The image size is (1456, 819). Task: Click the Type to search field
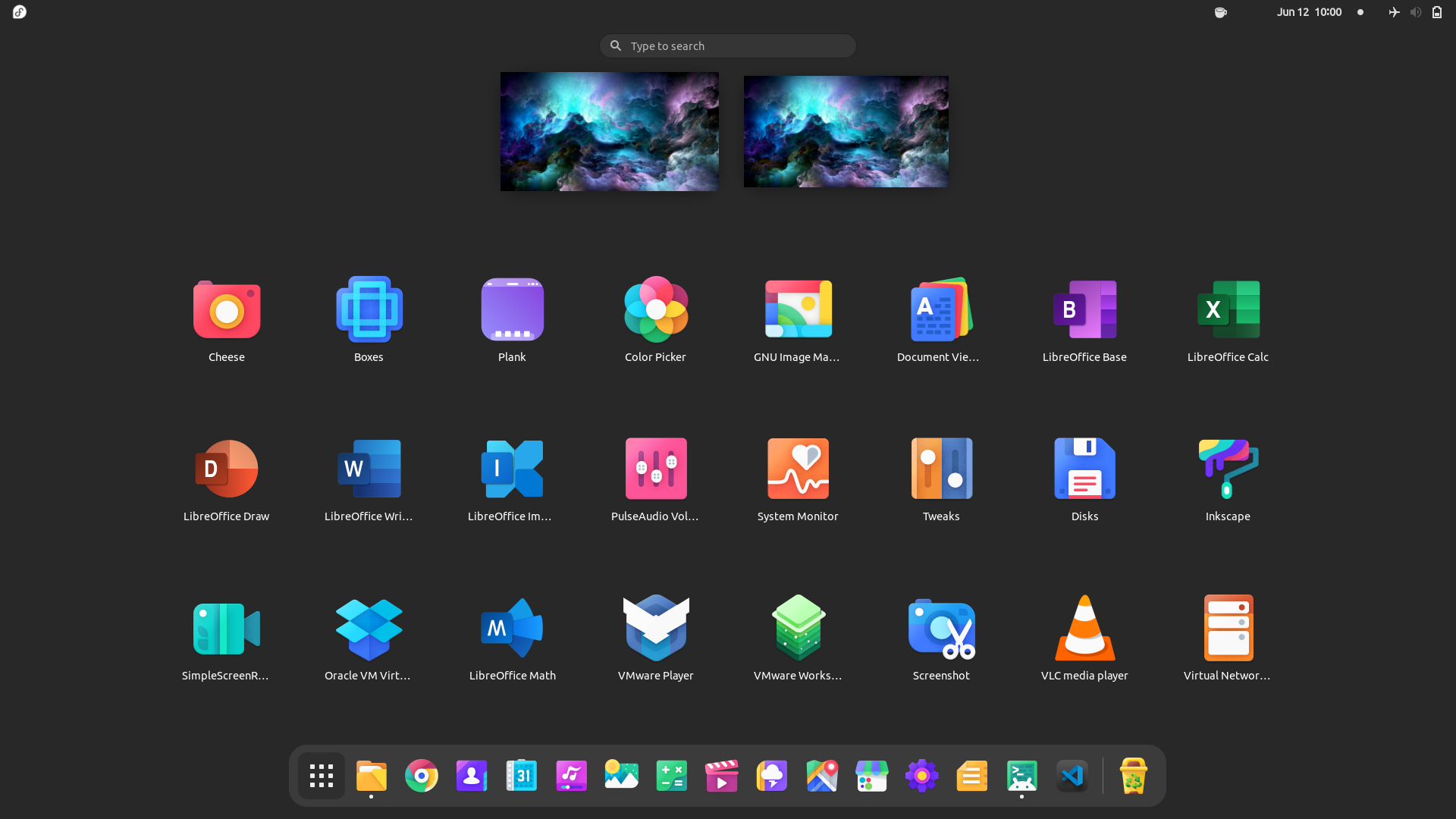(x=728, y=45)
